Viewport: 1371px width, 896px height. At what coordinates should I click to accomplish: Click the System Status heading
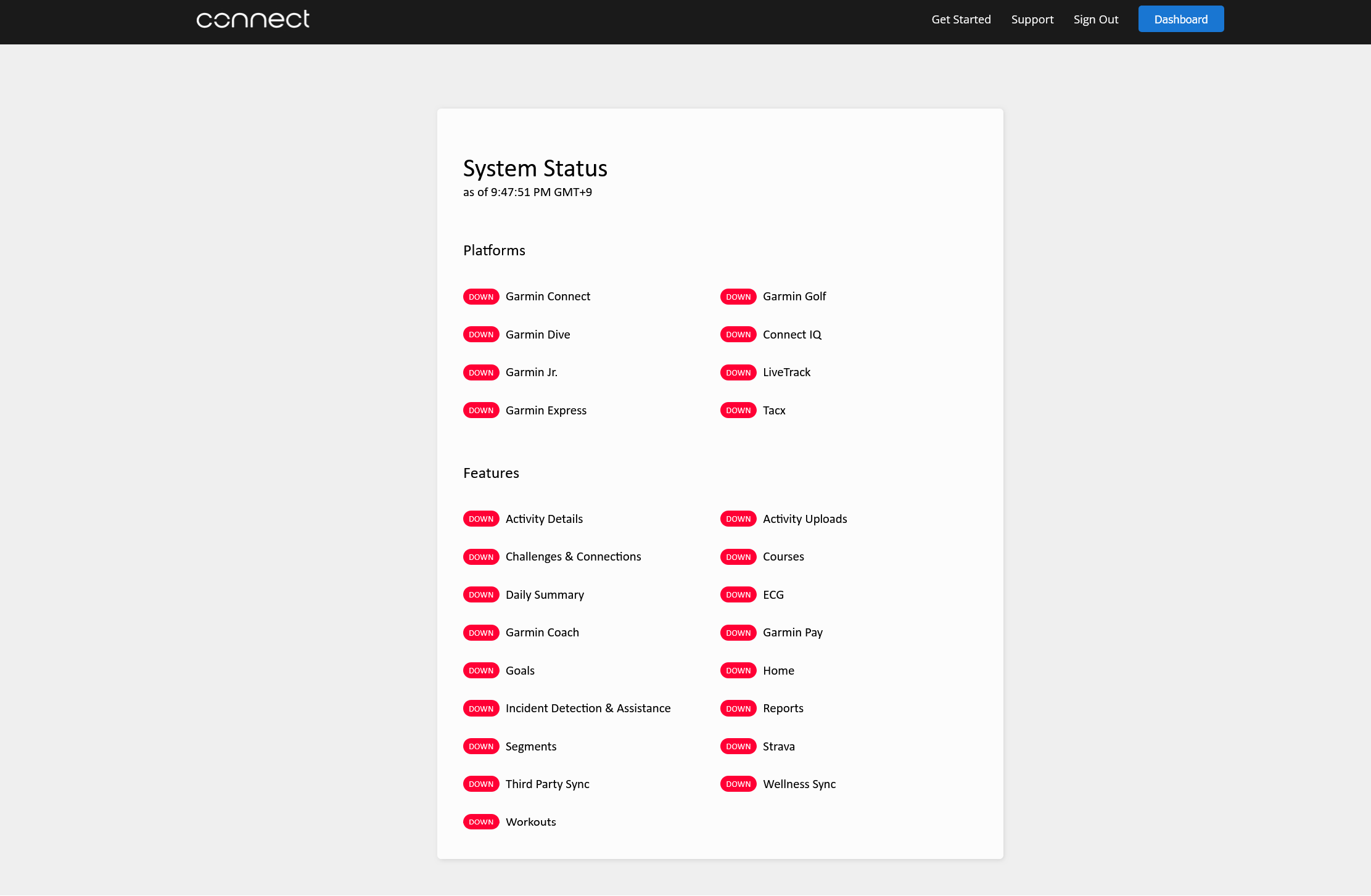pos(535,168)
